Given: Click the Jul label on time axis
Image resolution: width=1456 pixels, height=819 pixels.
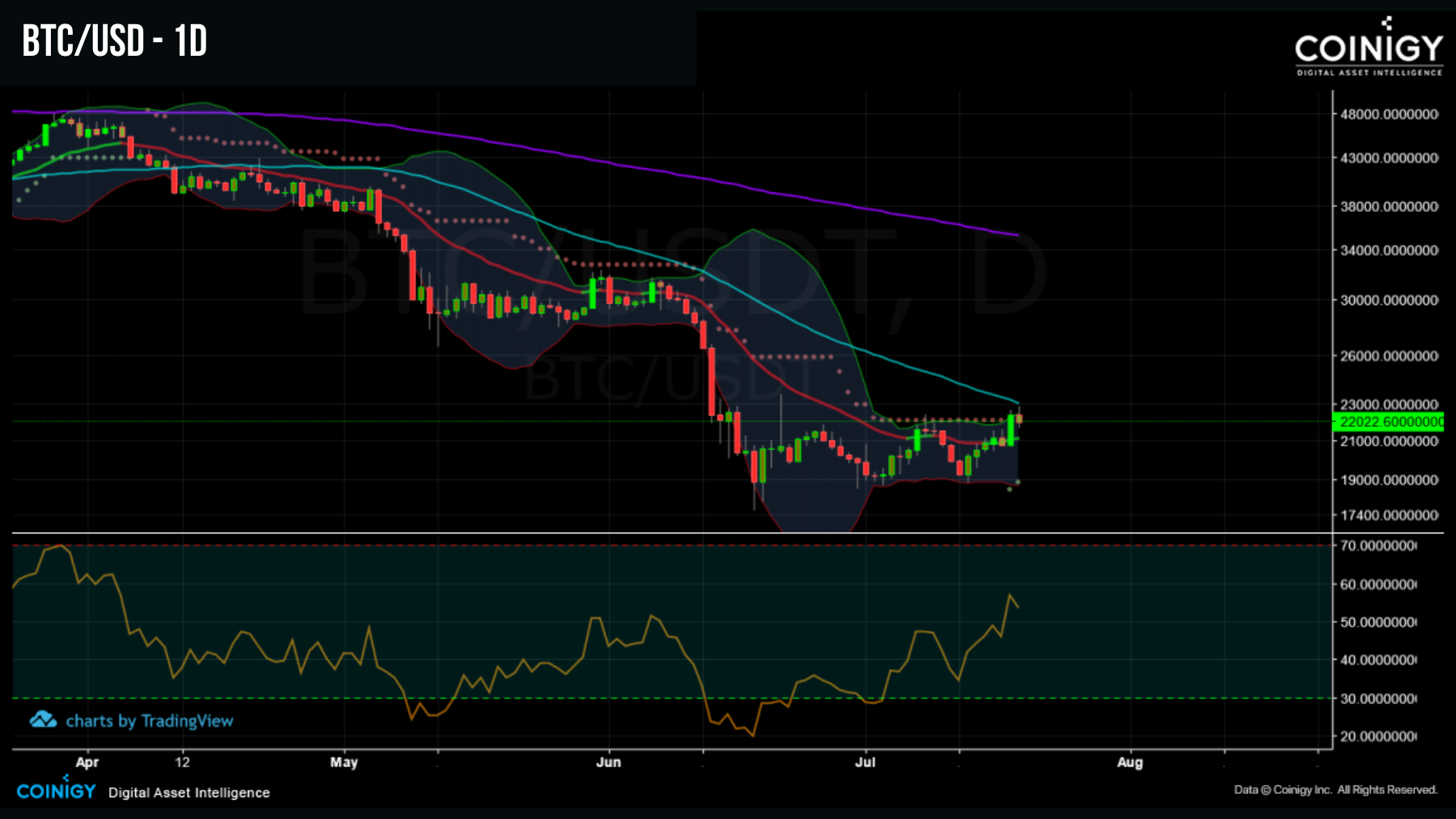Looking at the screenshot, I should pyautogui.click(x=866, y=762).
